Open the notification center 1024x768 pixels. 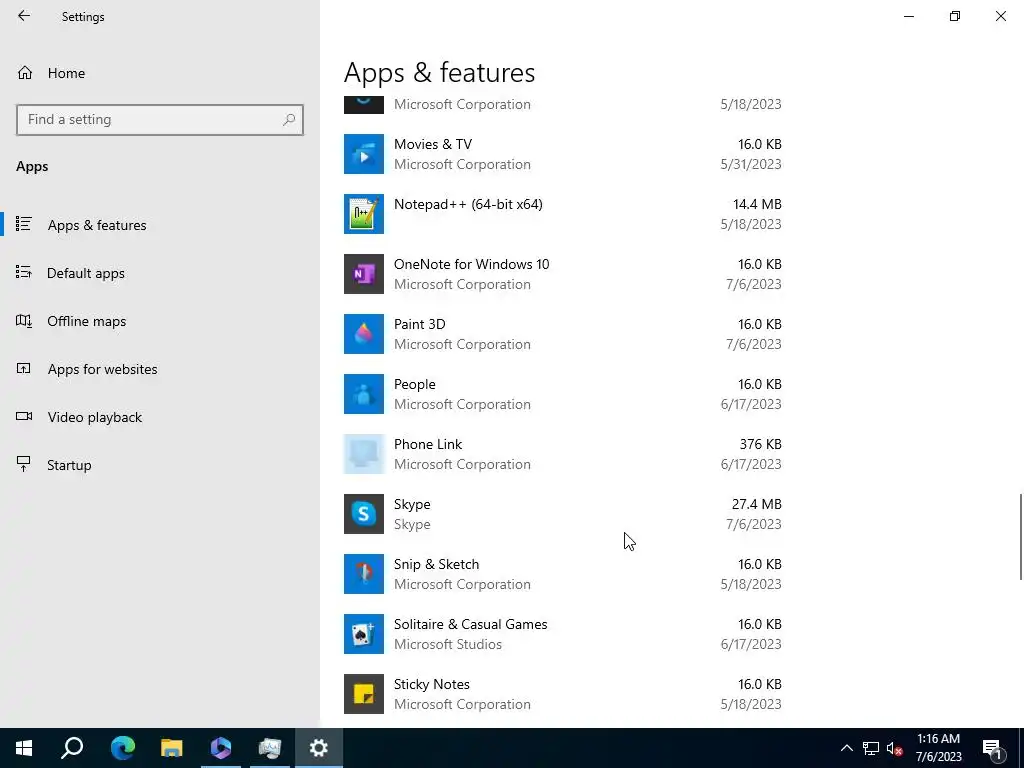pyautogui.click(x=993, y=749)
